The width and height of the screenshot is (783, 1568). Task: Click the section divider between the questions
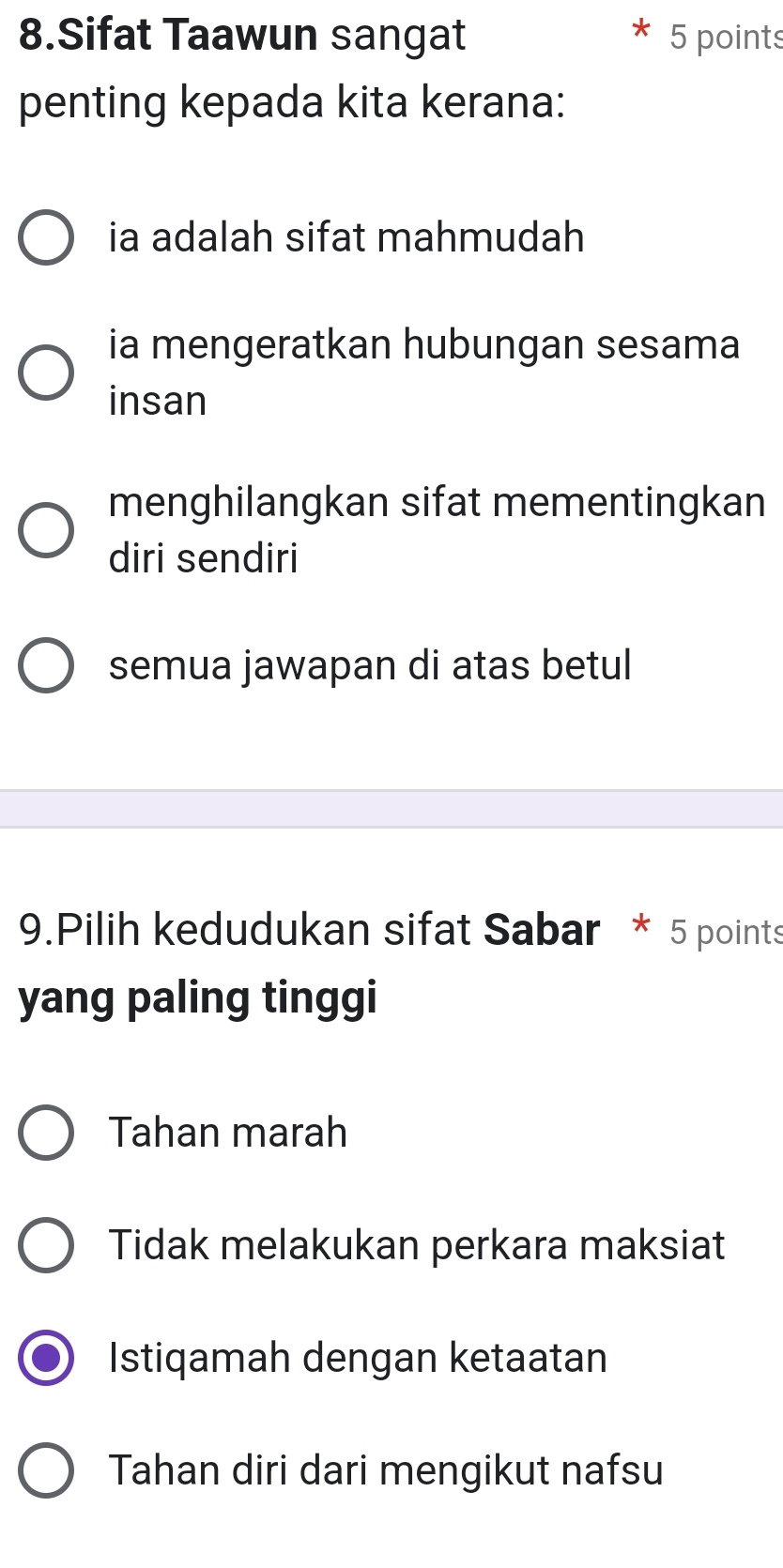point(391,808)
